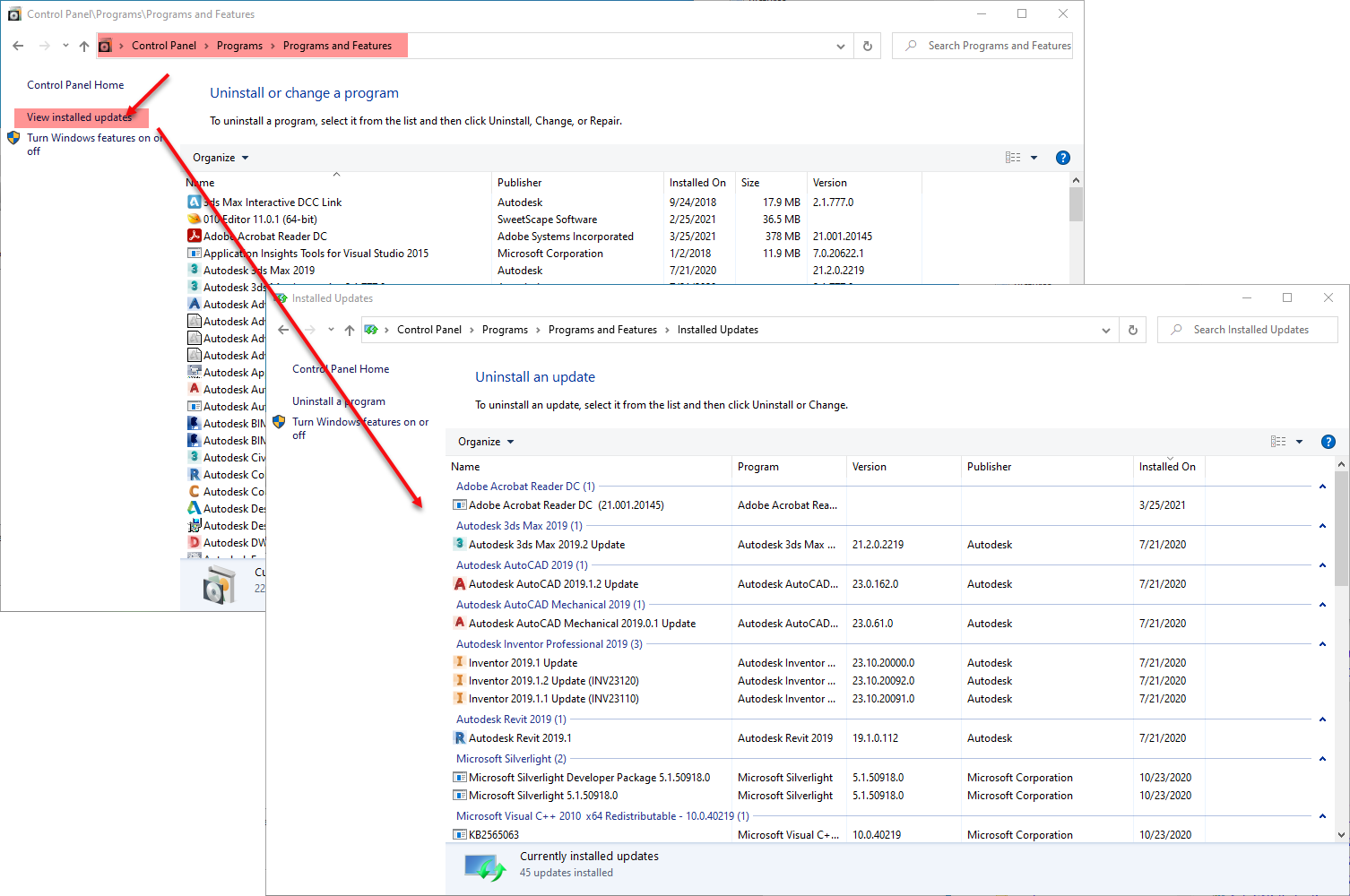Click Microsoft Visual C++ 2010 x64 Redistributable group header

tap(602, 816)
